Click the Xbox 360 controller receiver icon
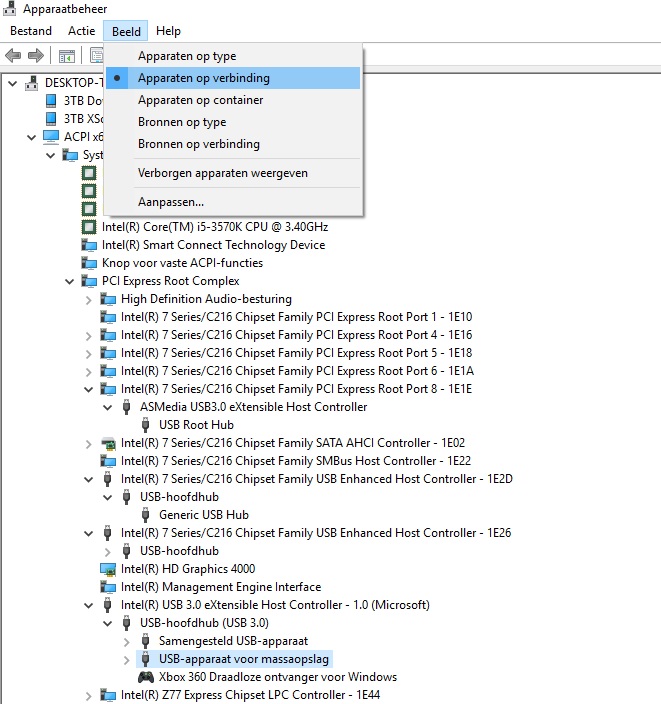 [146, 677]
